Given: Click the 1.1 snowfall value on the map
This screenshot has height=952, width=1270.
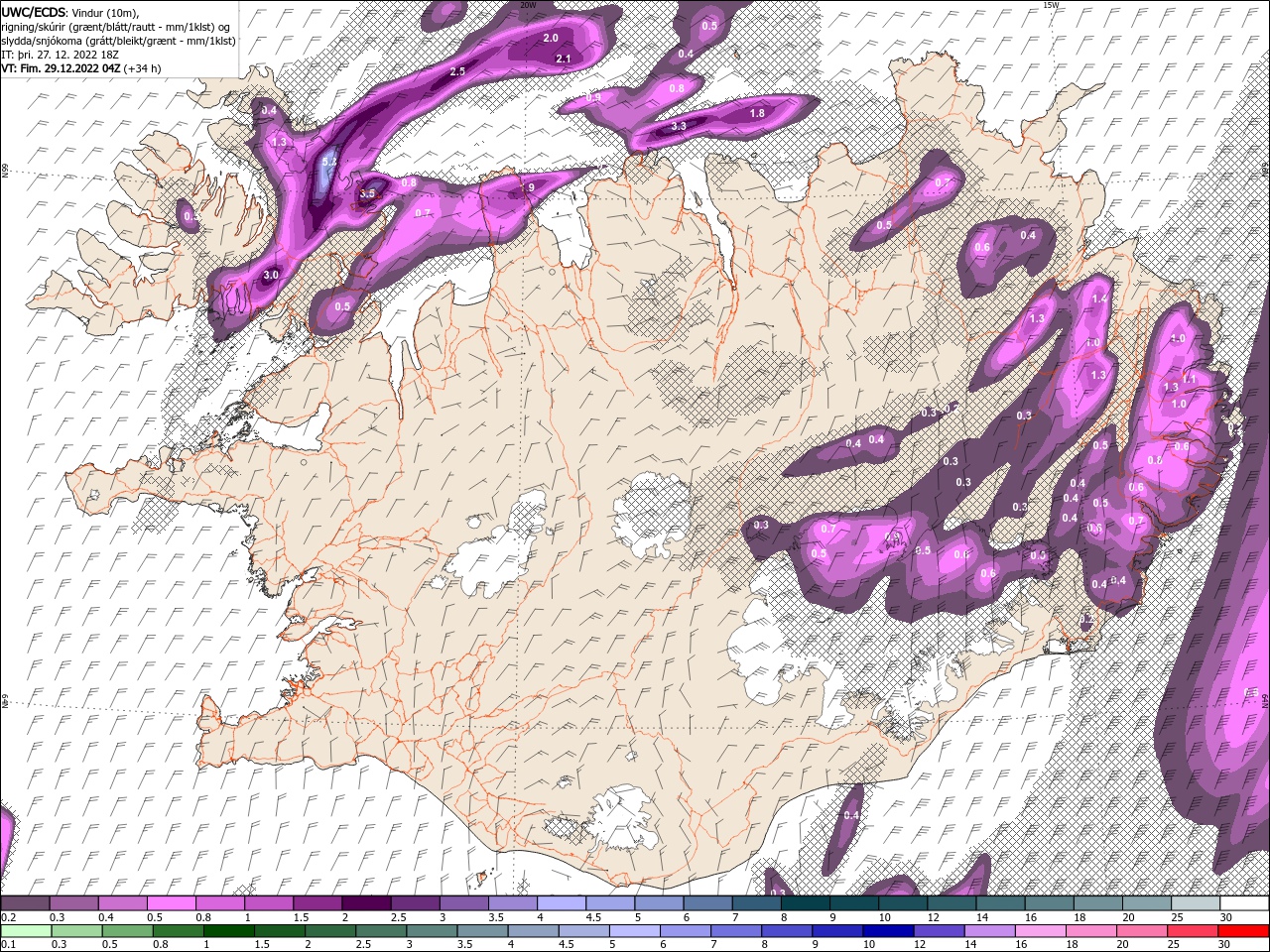Looking at the screenshot, I should pos(1189,379).
